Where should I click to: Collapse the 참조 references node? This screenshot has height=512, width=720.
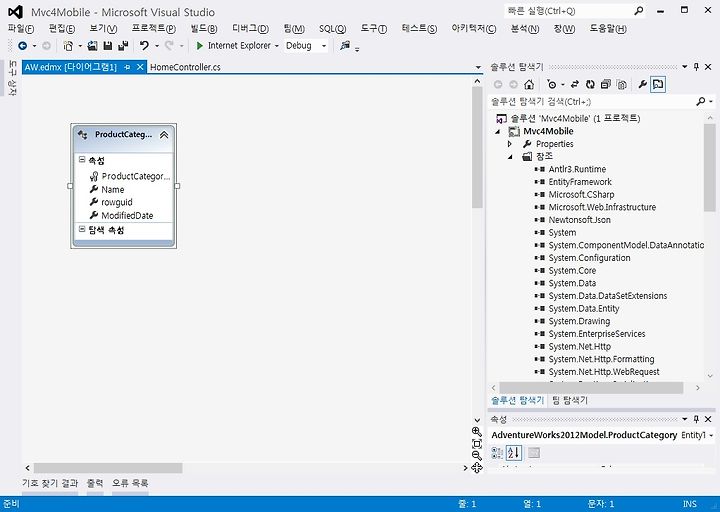pyautogui.click(x=510, y=157)
